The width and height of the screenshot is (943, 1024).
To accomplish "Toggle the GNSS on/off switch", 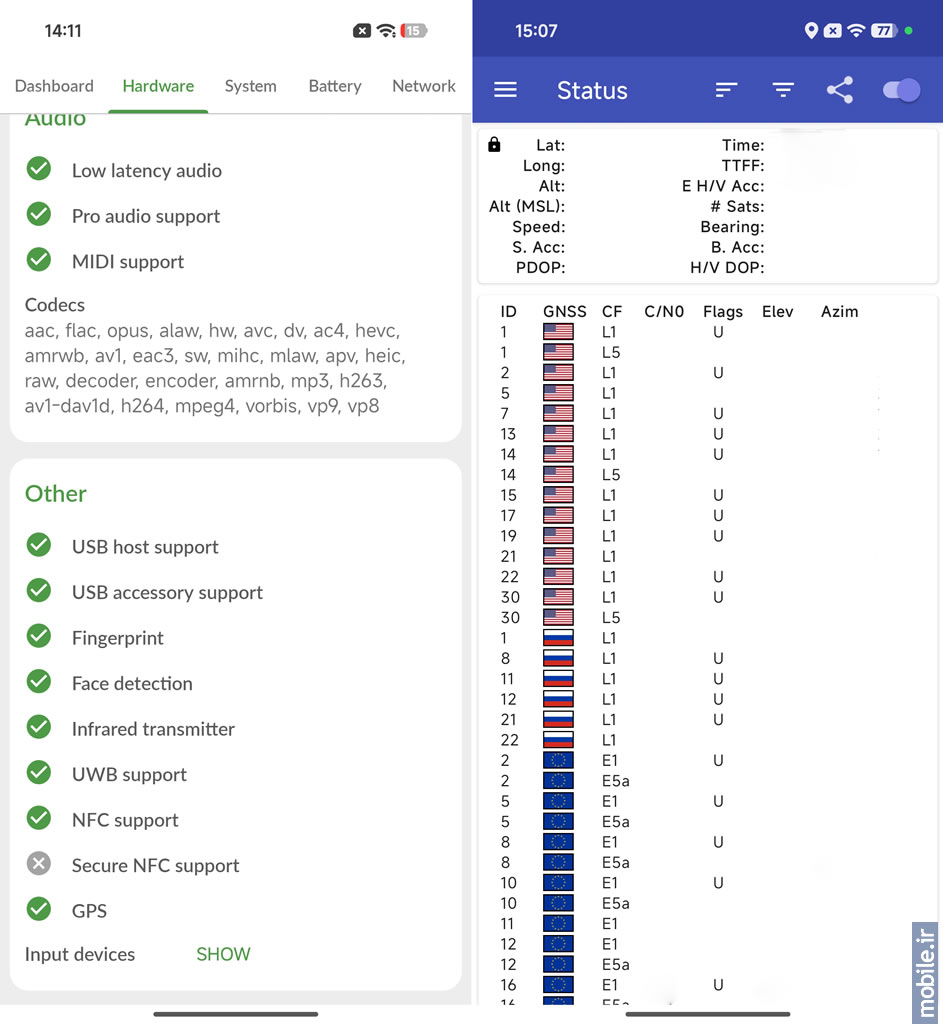I will (901, 90).
